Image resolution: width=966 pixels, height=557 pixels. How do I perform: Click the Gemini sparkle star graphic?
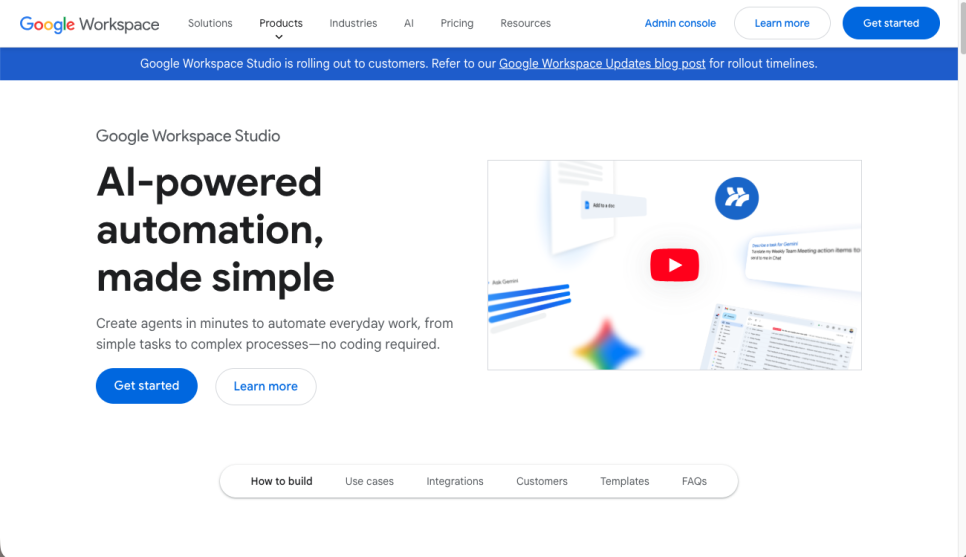point(607,346)
